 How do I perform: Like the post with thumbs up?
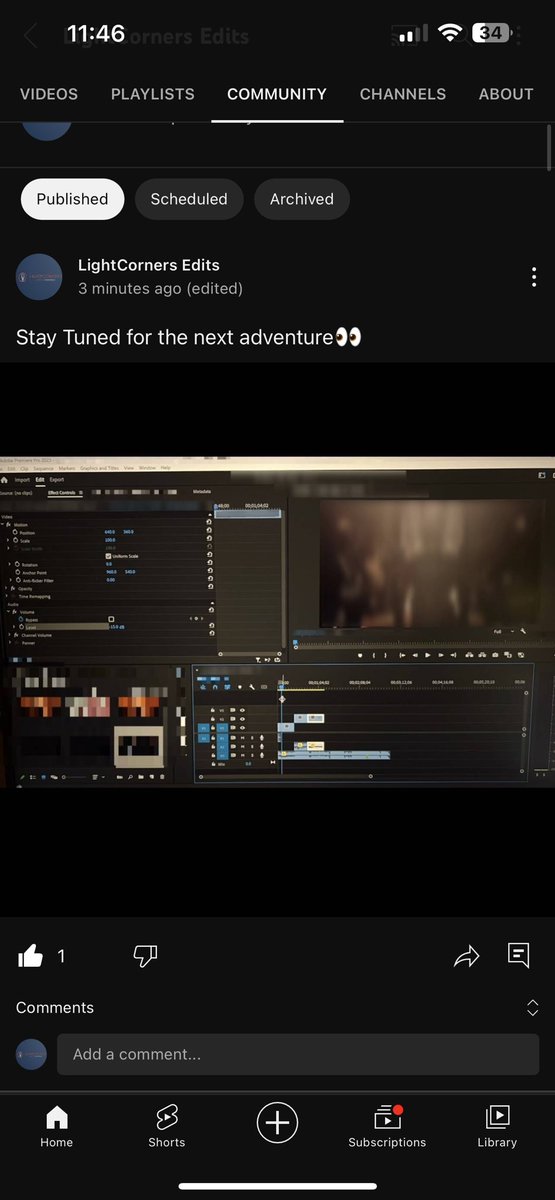tap(31, 956)
